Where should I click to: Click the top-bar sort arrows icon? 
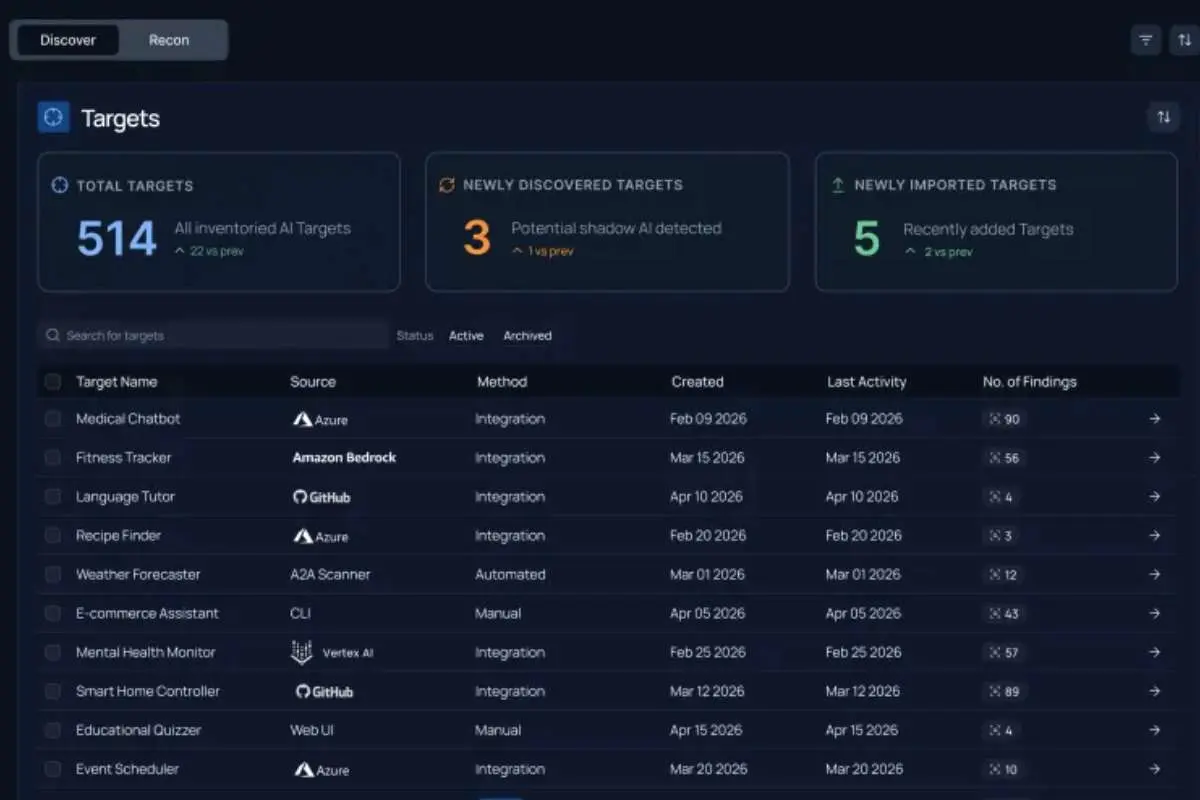tap(1183, 40)
